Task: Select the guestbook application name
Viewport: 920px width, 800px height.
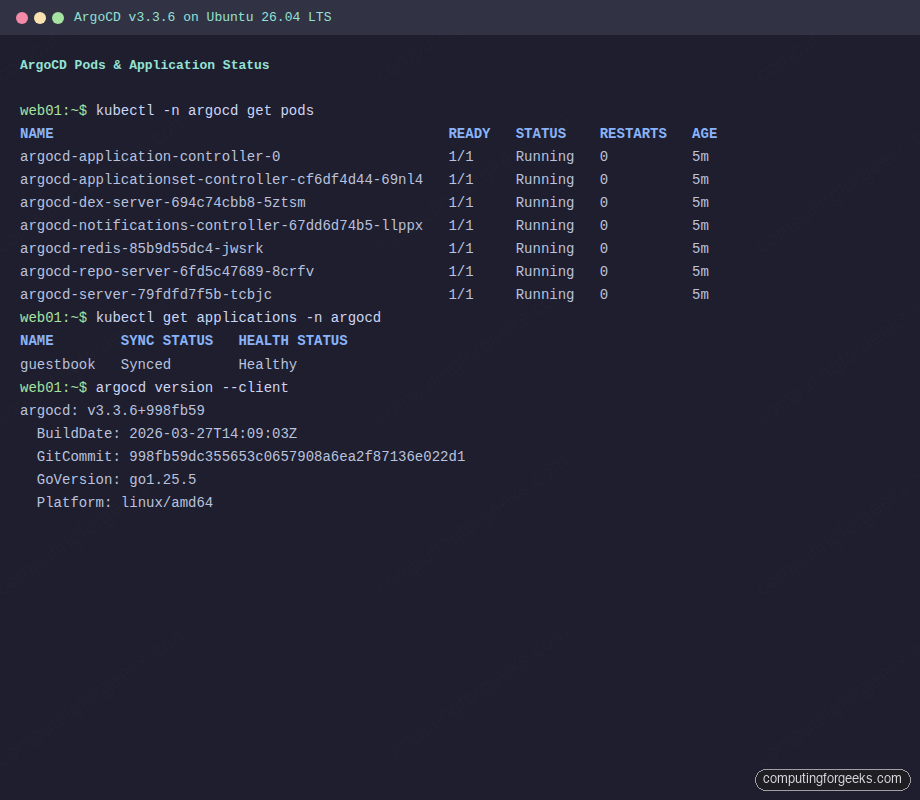Action: (x=57, y=364)
